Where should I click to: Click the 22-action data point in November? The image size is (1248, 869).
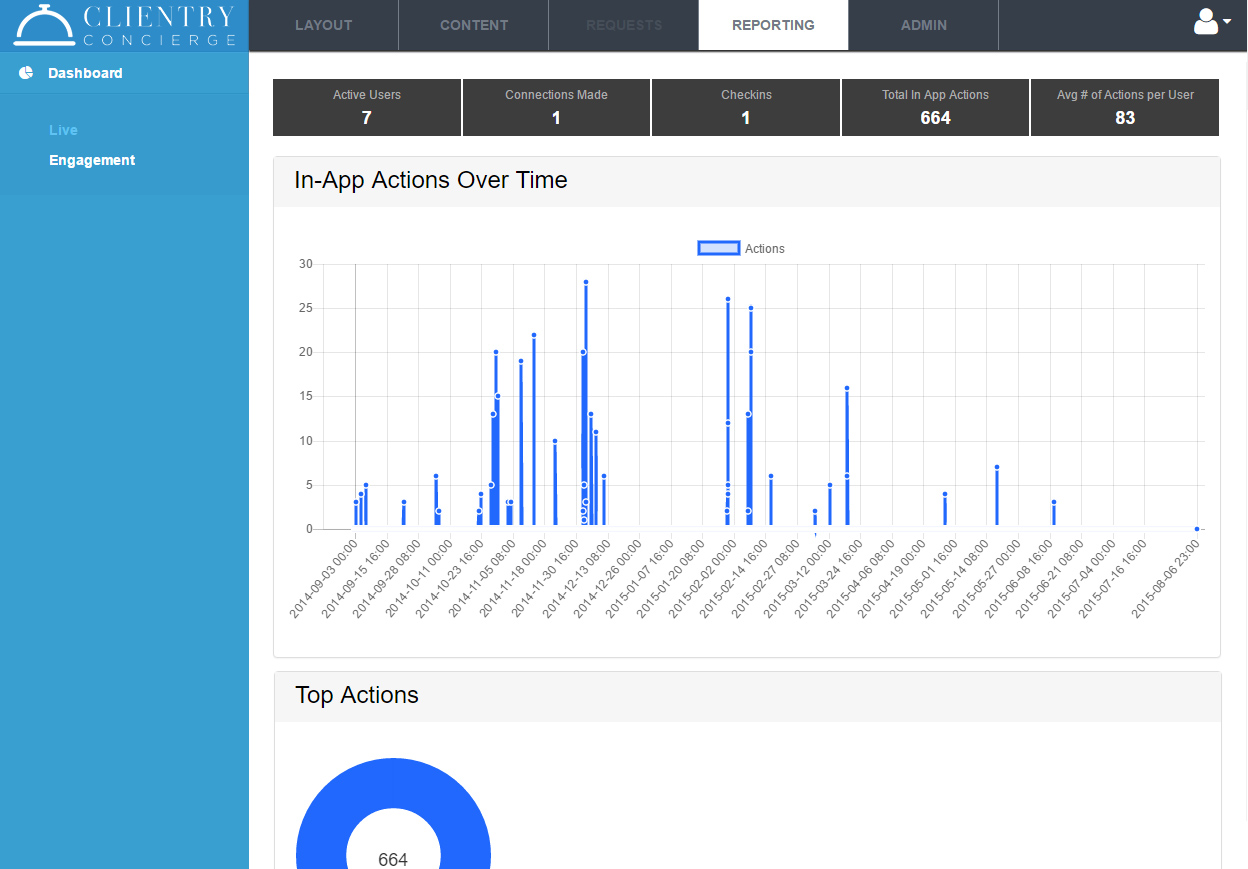tap(534, 335)
